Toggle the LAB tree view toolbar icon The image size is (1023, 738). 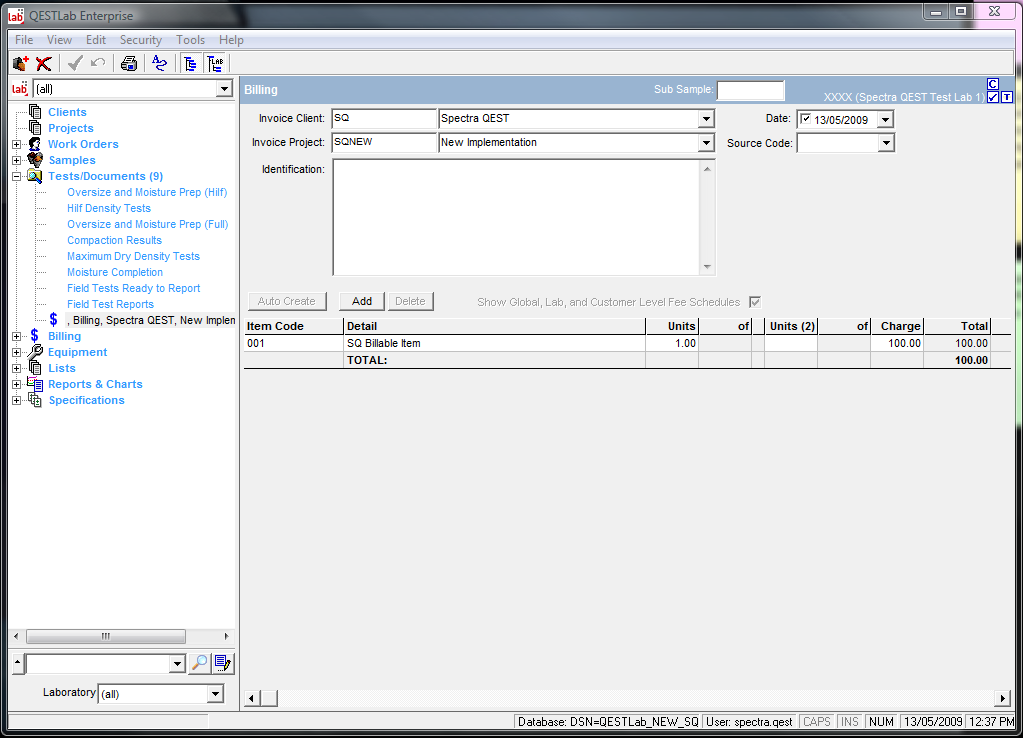pyautogui.click(x=215, y=64)
